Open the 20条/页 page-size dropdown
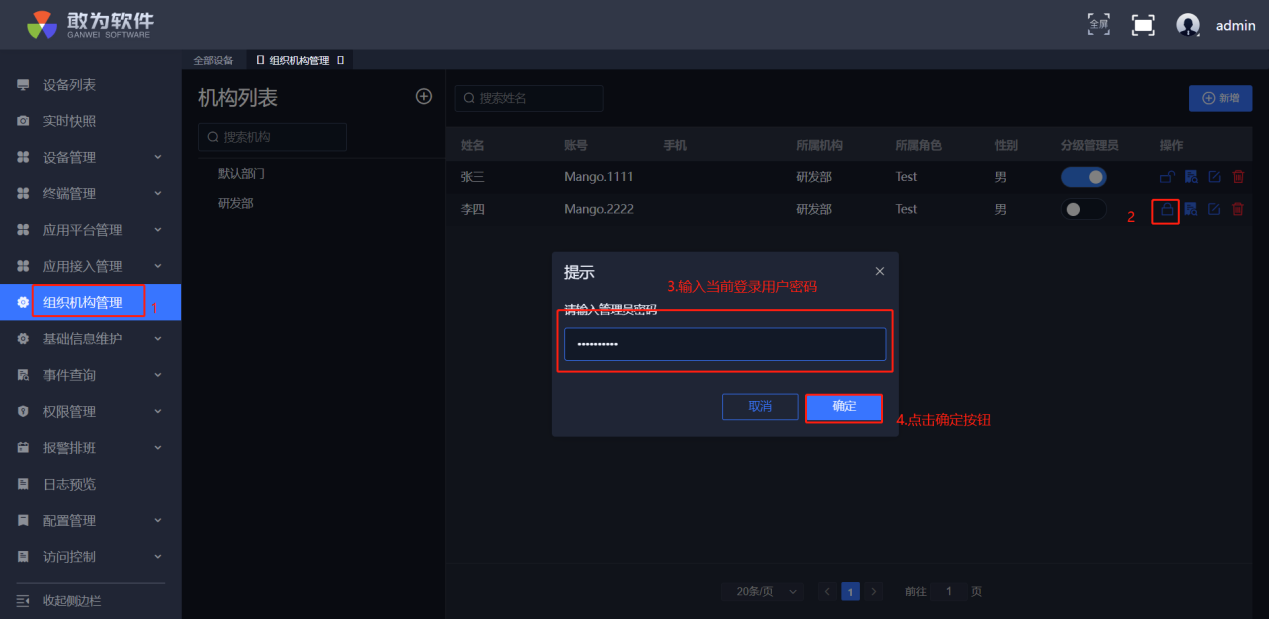 click(x=763, y=591)
